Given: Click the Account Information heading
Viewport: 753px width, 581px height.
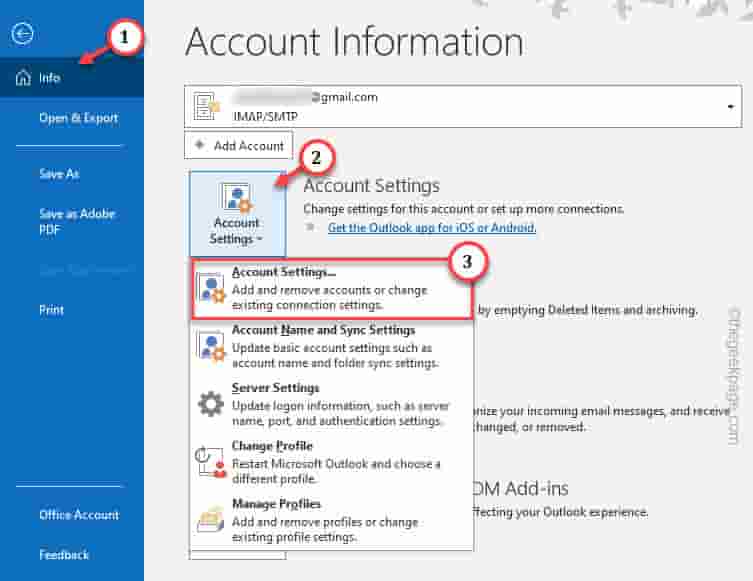Looking at the screenshot, I should click(x=354, y=42).
